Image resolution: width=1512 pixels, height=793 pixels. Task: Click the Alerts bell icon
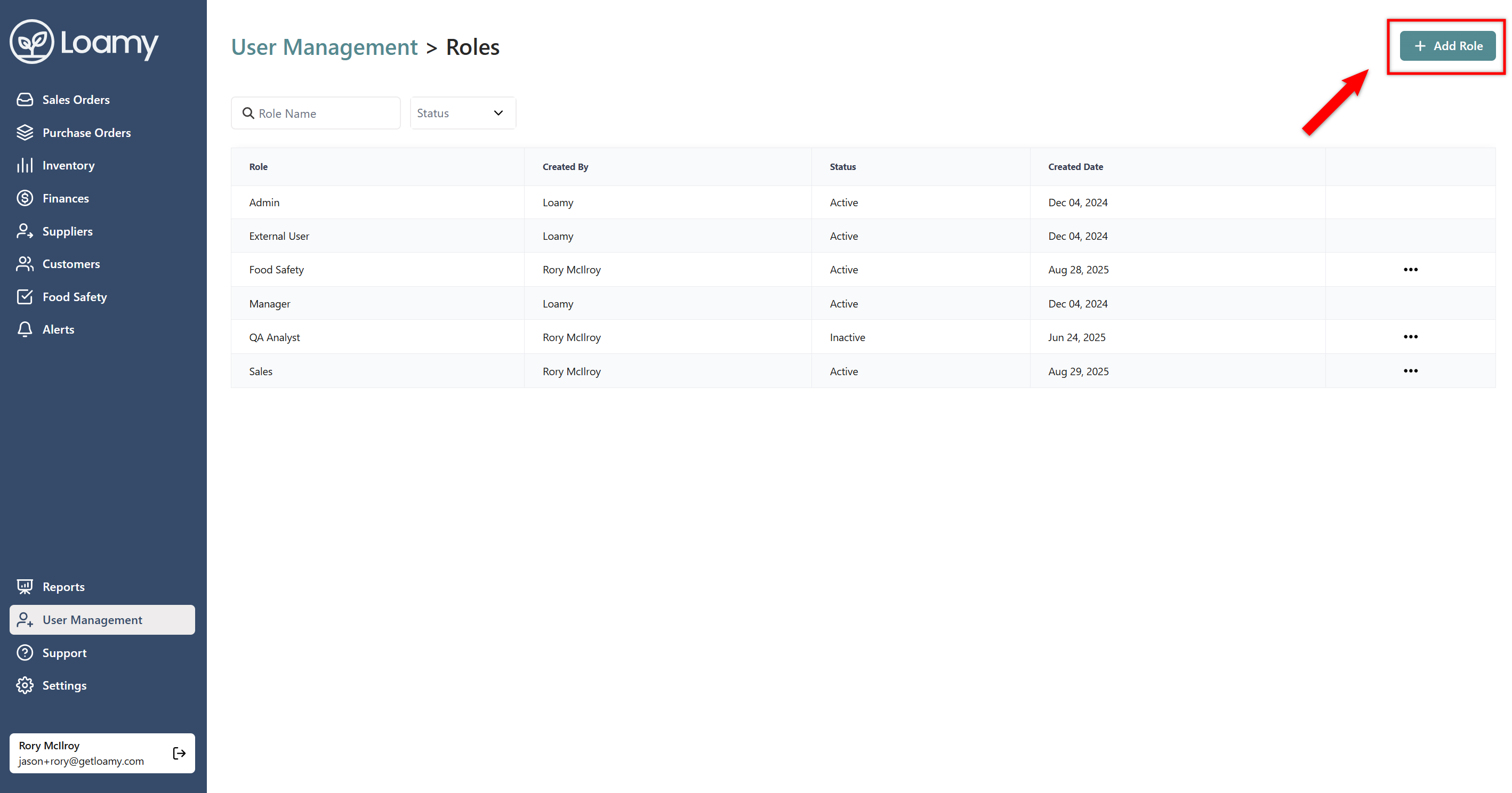coord(25,330)
